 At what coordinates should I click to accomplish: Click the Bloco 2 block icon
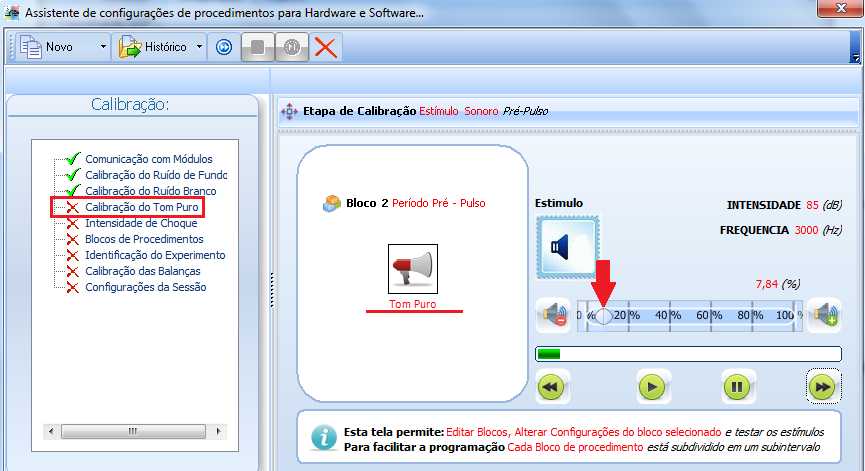click(x=332, y=204)
